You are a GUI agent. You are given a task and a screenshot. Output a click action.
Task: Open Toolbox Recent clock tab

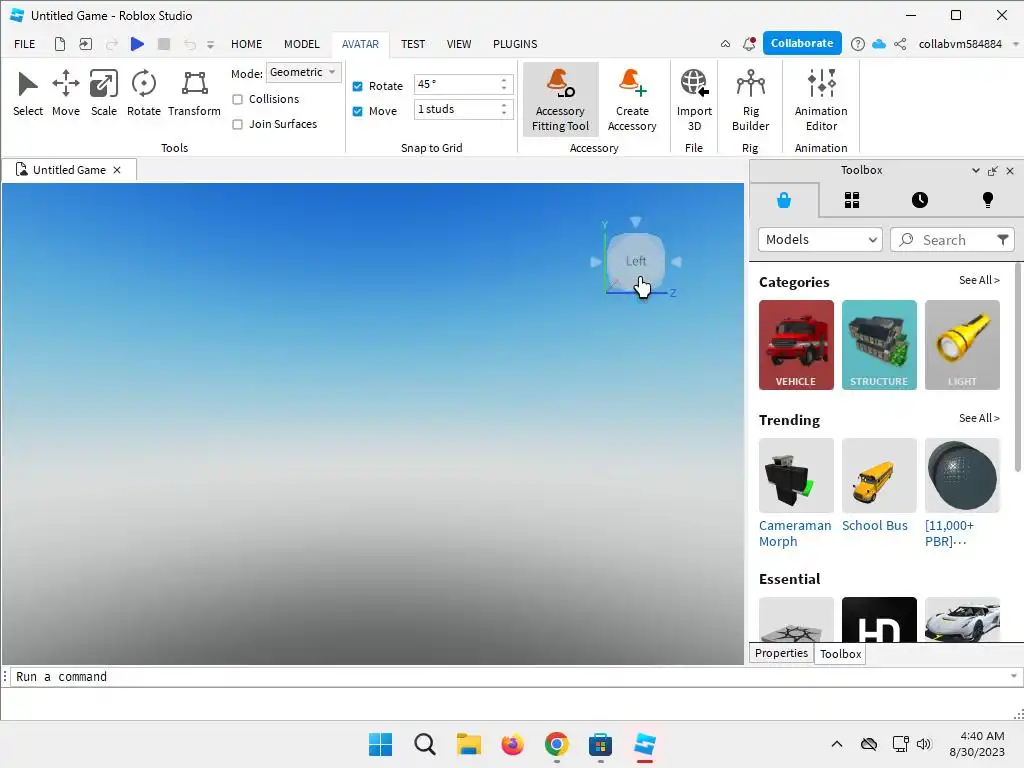click(x=920, y=200)
